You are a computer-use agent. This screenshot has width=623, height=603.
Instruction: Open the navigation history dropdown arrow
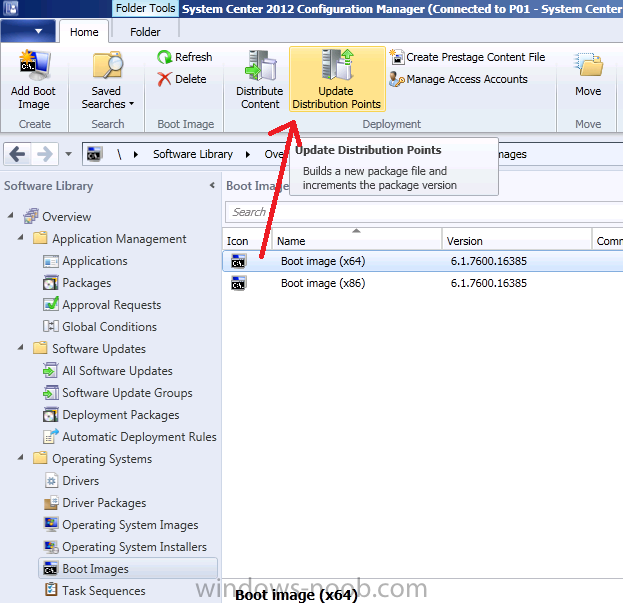point(68,154)
